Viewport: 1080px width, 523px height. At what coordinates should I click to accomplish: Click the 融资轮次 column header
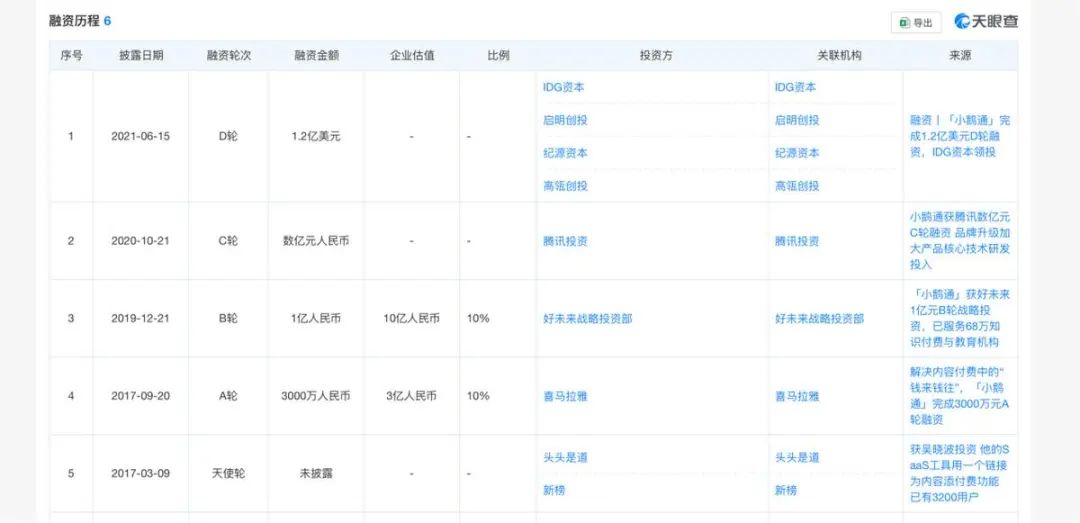229,56
